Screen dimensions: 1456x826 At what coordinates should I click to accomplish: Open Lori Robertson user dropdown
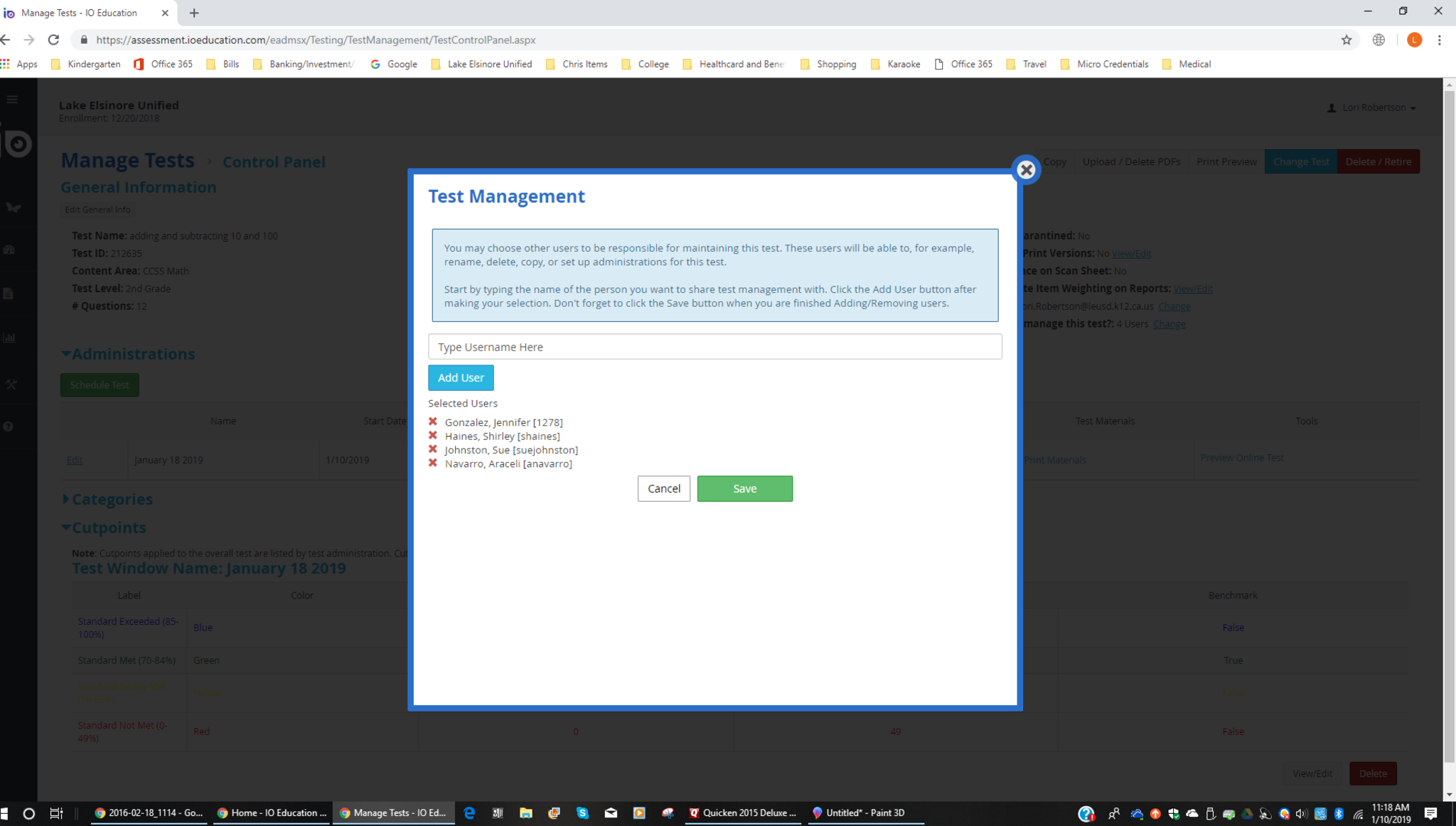1374,107
